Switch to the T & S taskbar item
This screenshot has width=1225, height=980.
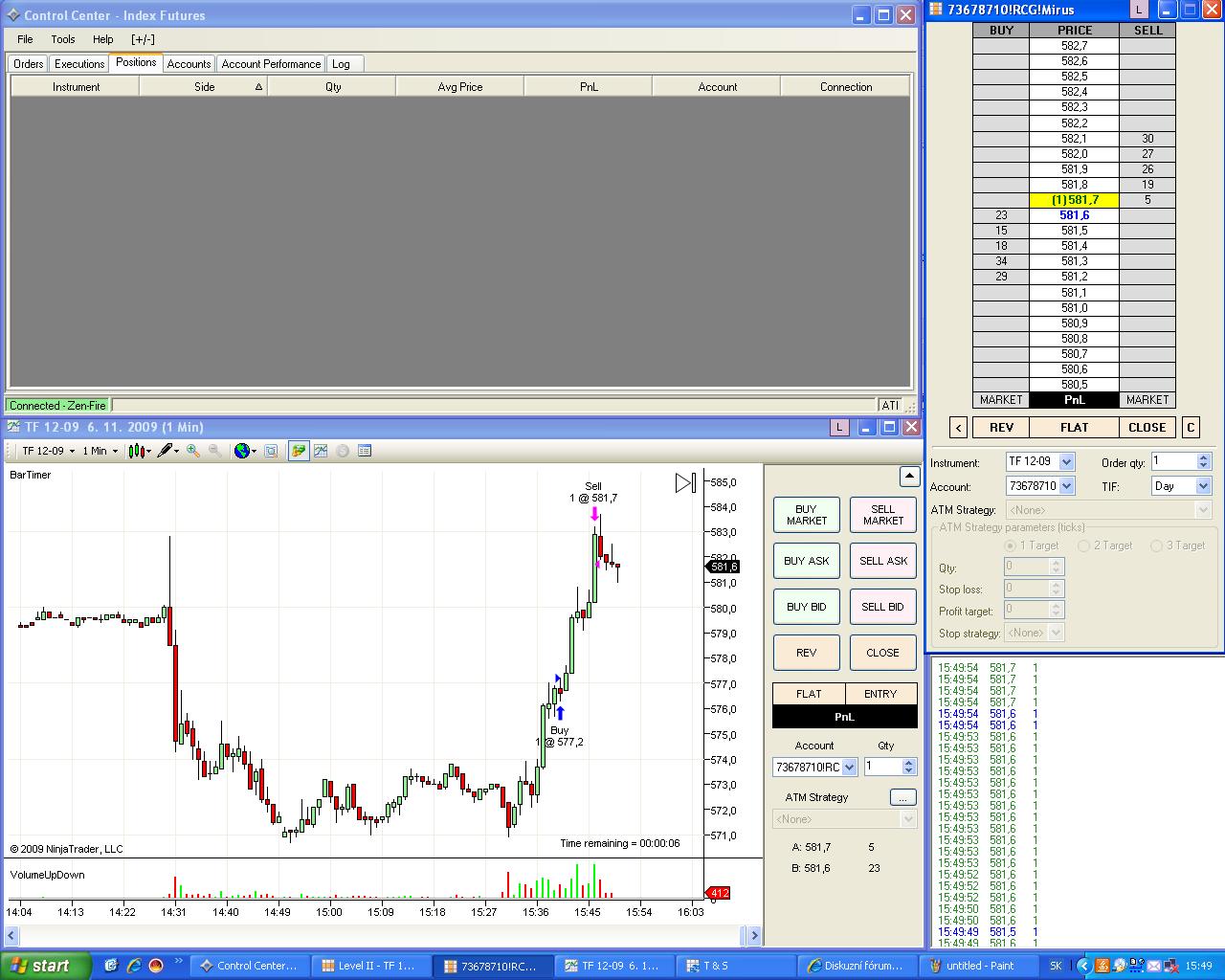pos(735,966)
